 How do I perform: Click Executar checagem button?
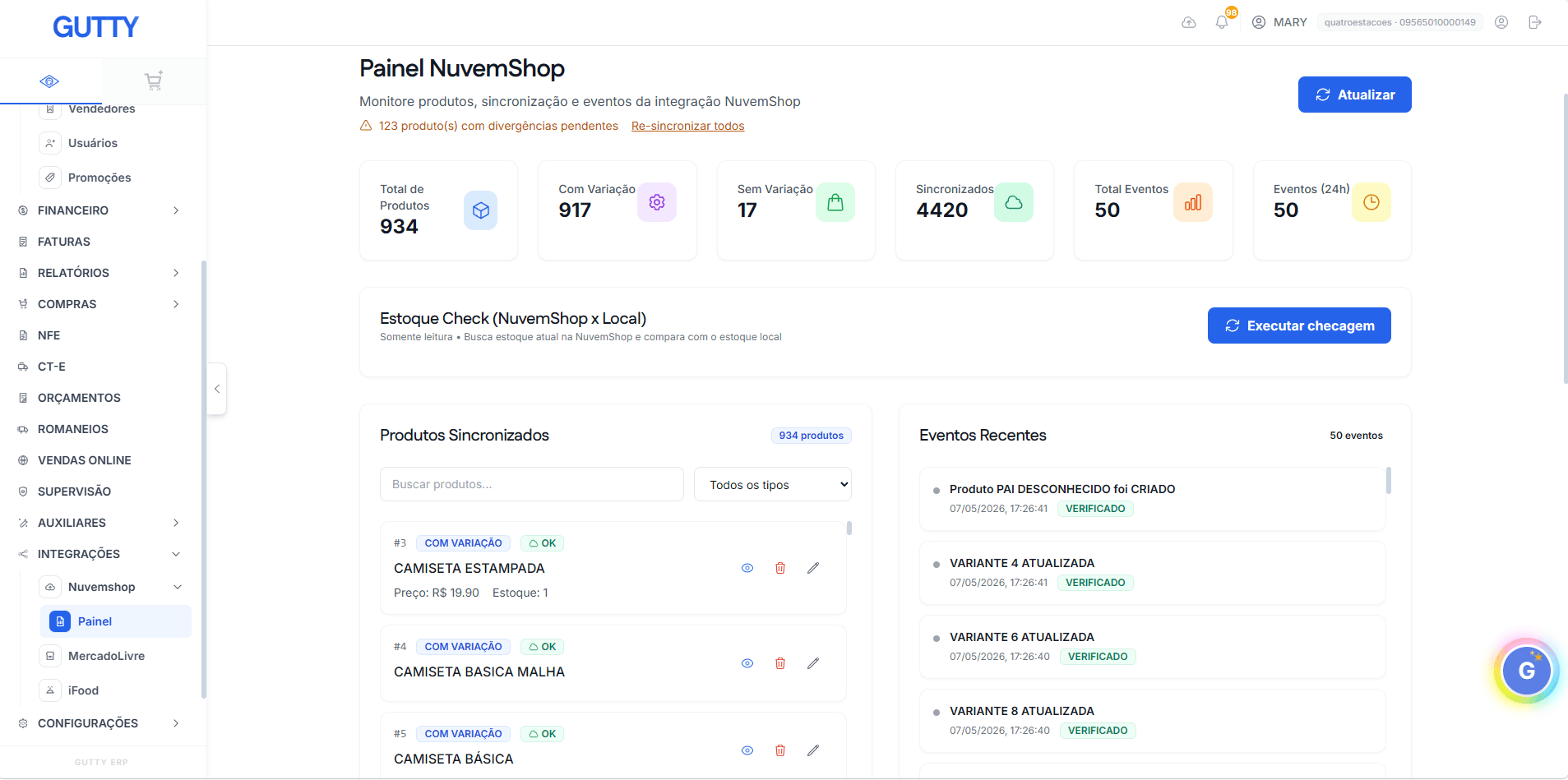click(x=1299, y=325)
